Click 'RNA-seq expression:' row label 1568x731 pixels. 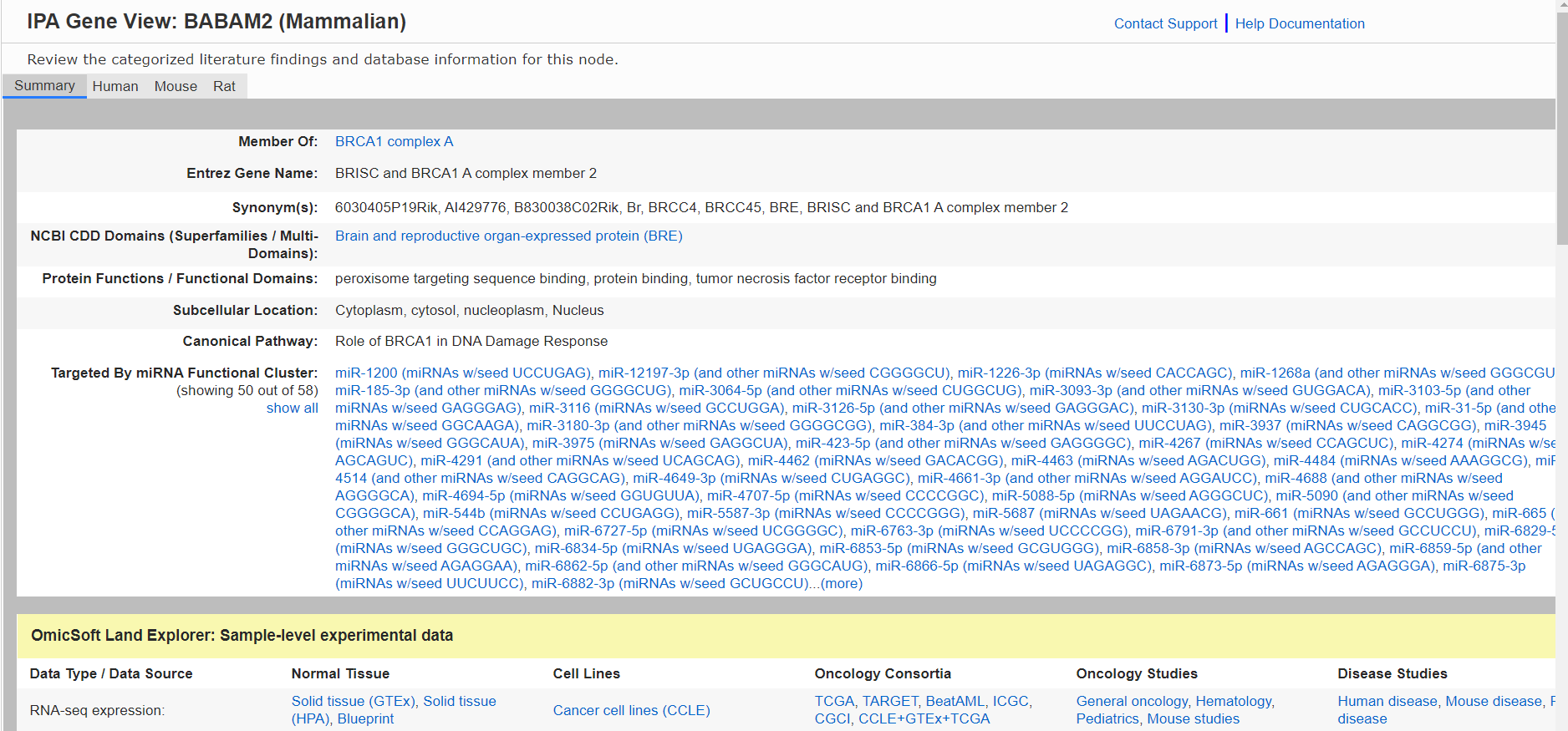coord(97,710)
